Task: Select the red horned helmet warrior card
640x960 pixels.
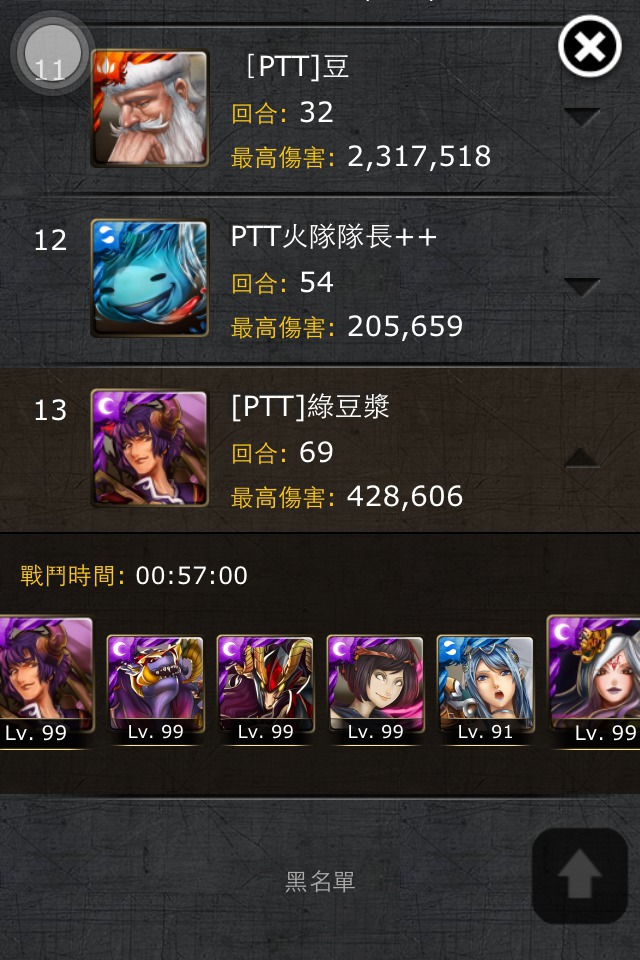Action: click(x=265, y=689)
